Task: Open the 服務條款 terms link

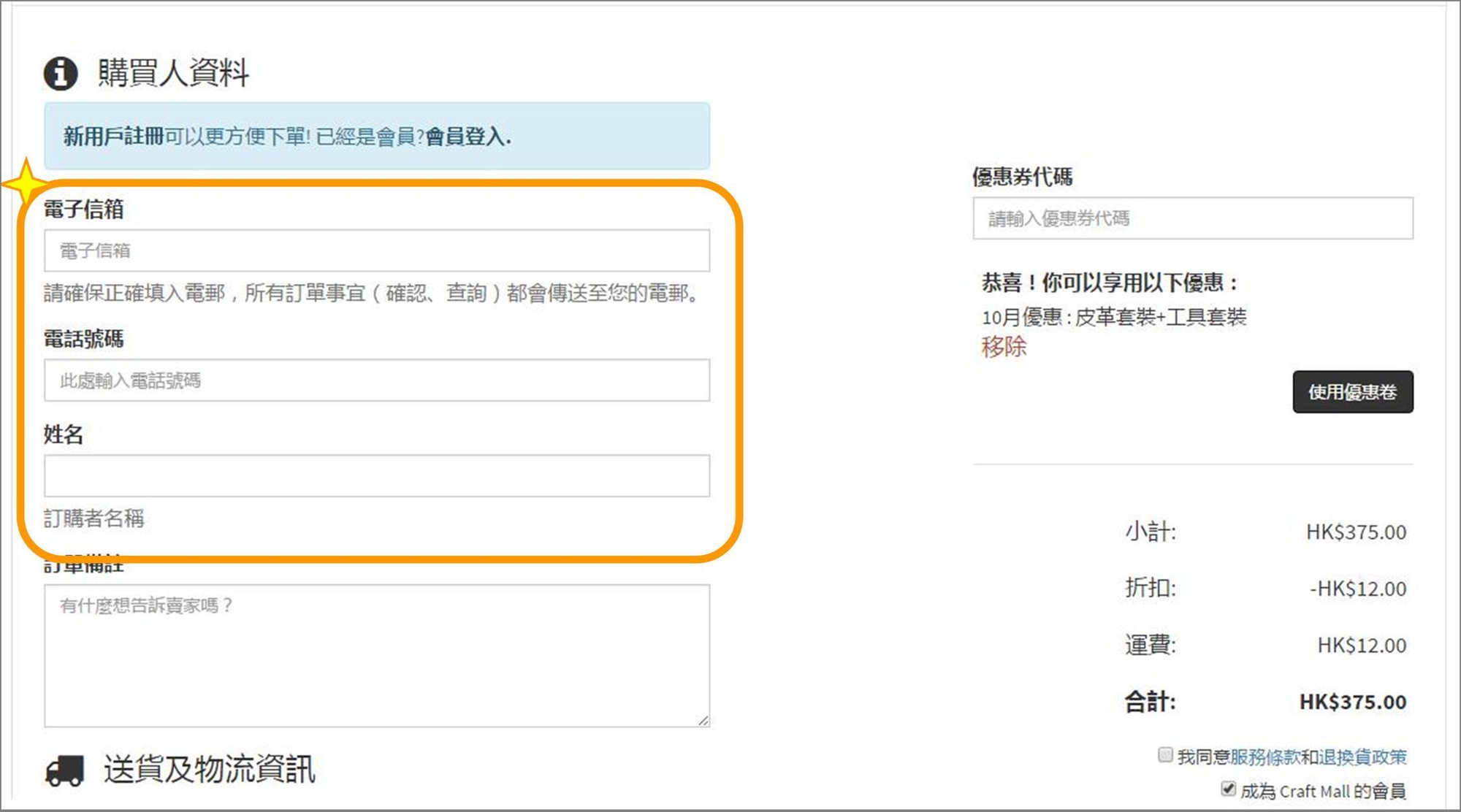Action: point(1264,757)
